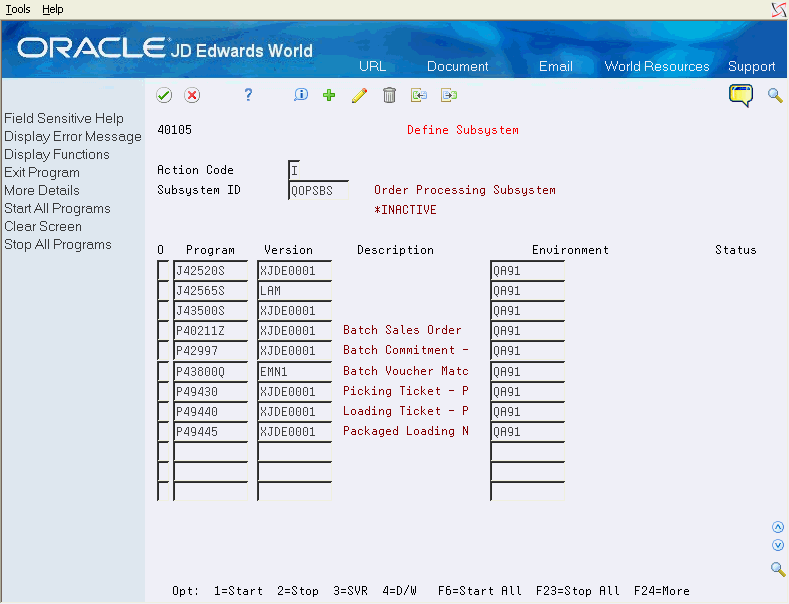Click option field for program J42520S
Screen dimensions: 789x604
(164, 270)
